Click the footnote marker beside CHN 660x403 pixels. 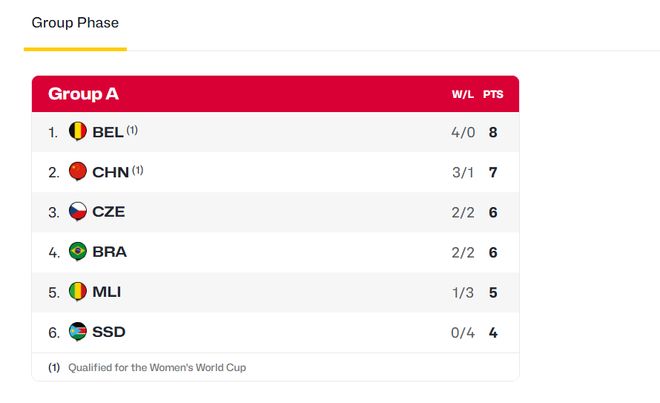point(138,169)
